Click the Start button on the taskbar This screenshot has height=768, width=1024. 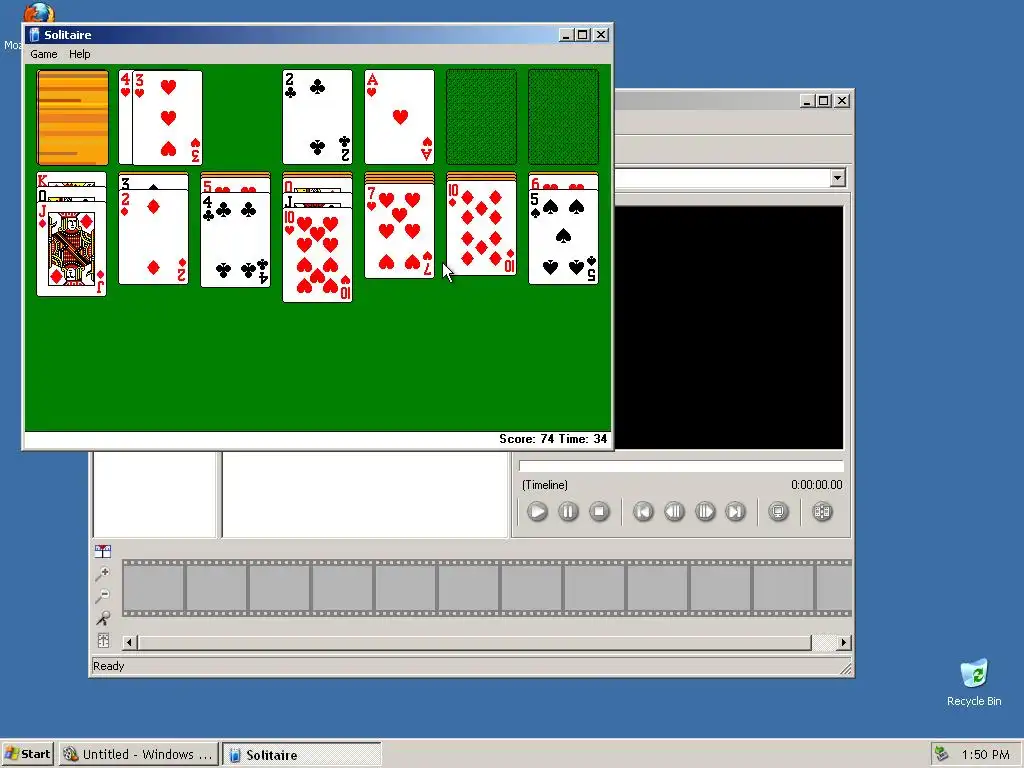click(27, 754)
